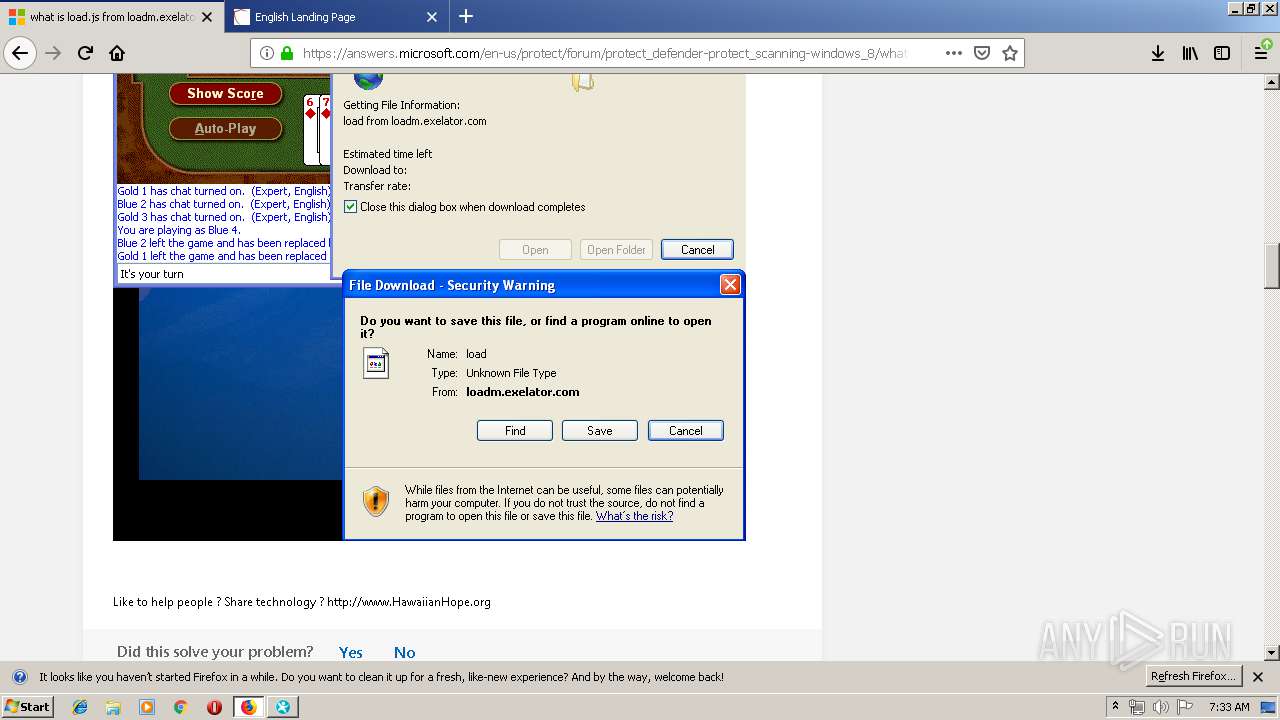Click the scrollbar up arrow
Screen dimensions: 1280x720
click(1272, 81)
